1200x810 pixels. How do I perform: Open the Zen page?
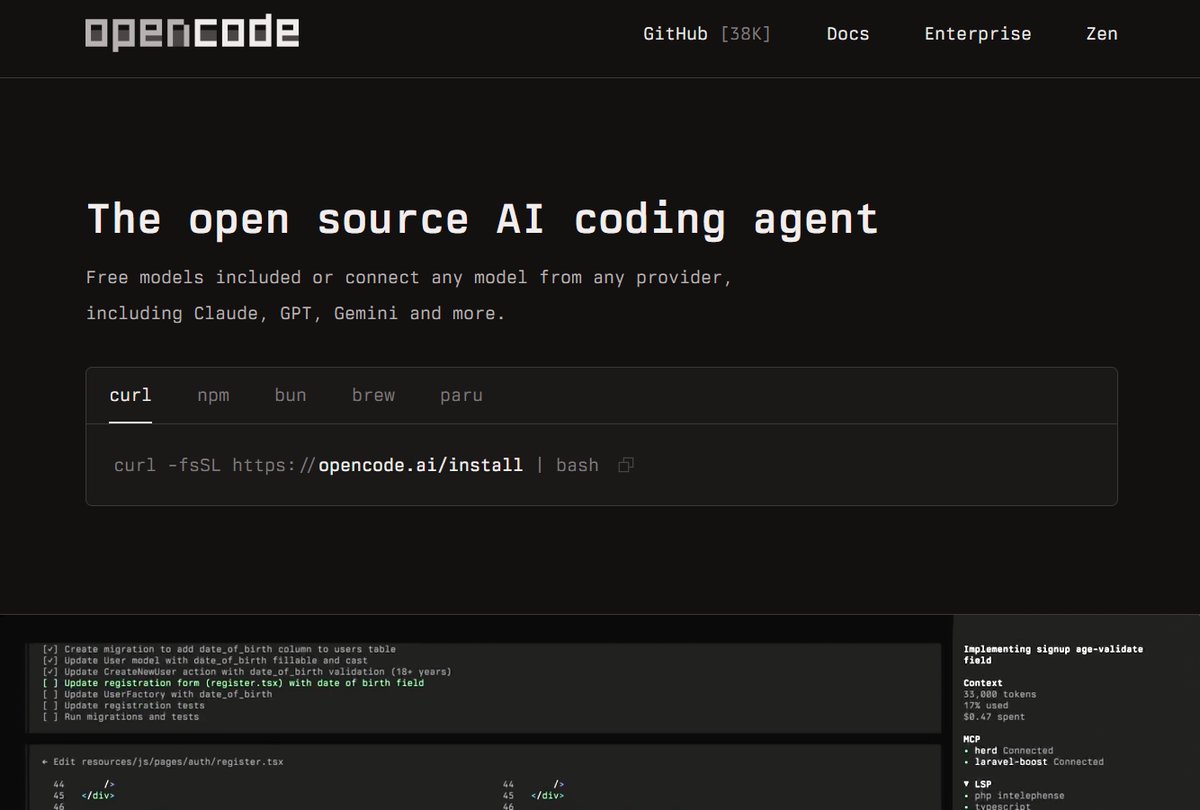point(1101,34)
